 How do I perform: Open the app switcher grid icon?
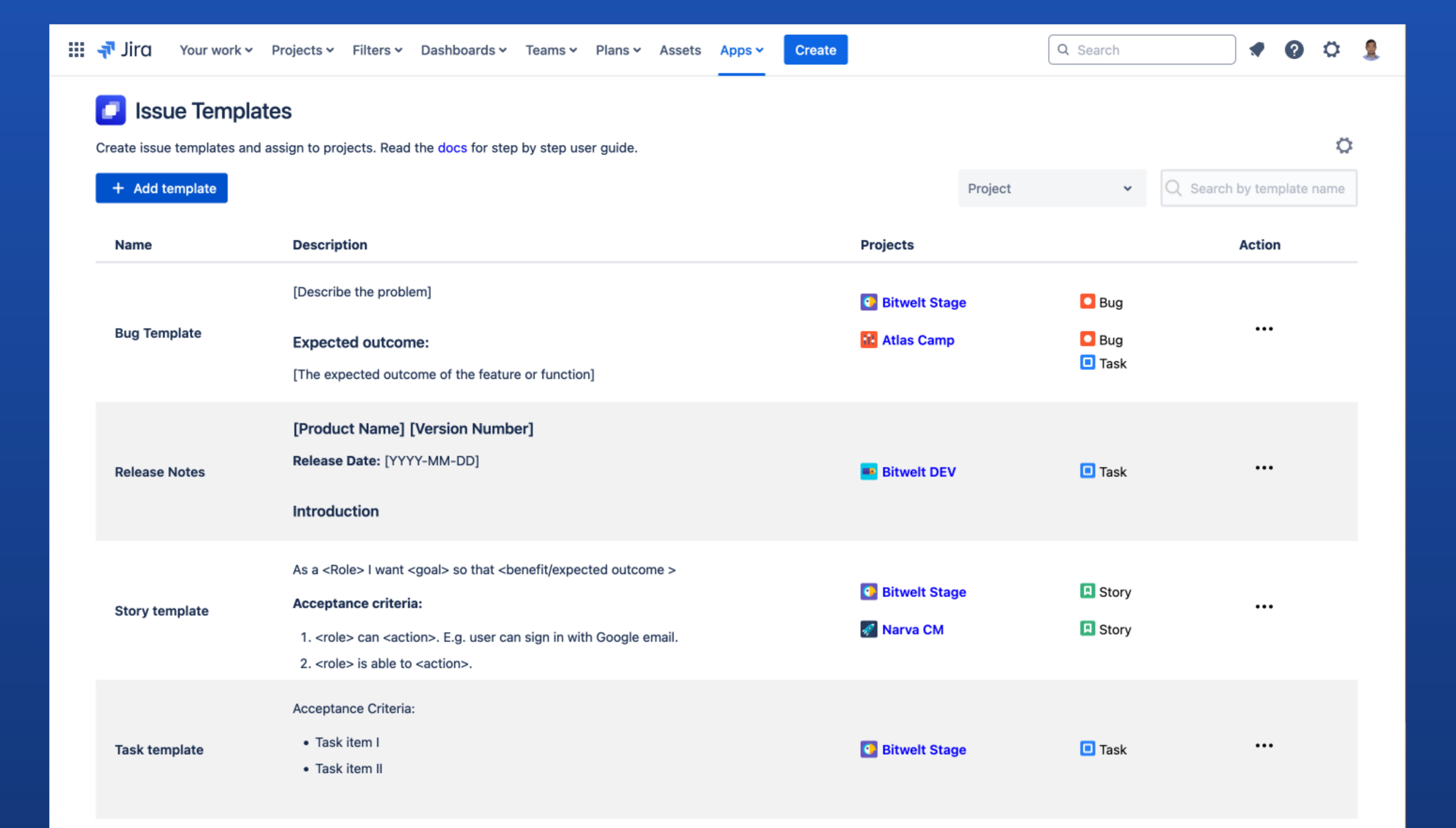pyautogui.click(x=76, y=50)
